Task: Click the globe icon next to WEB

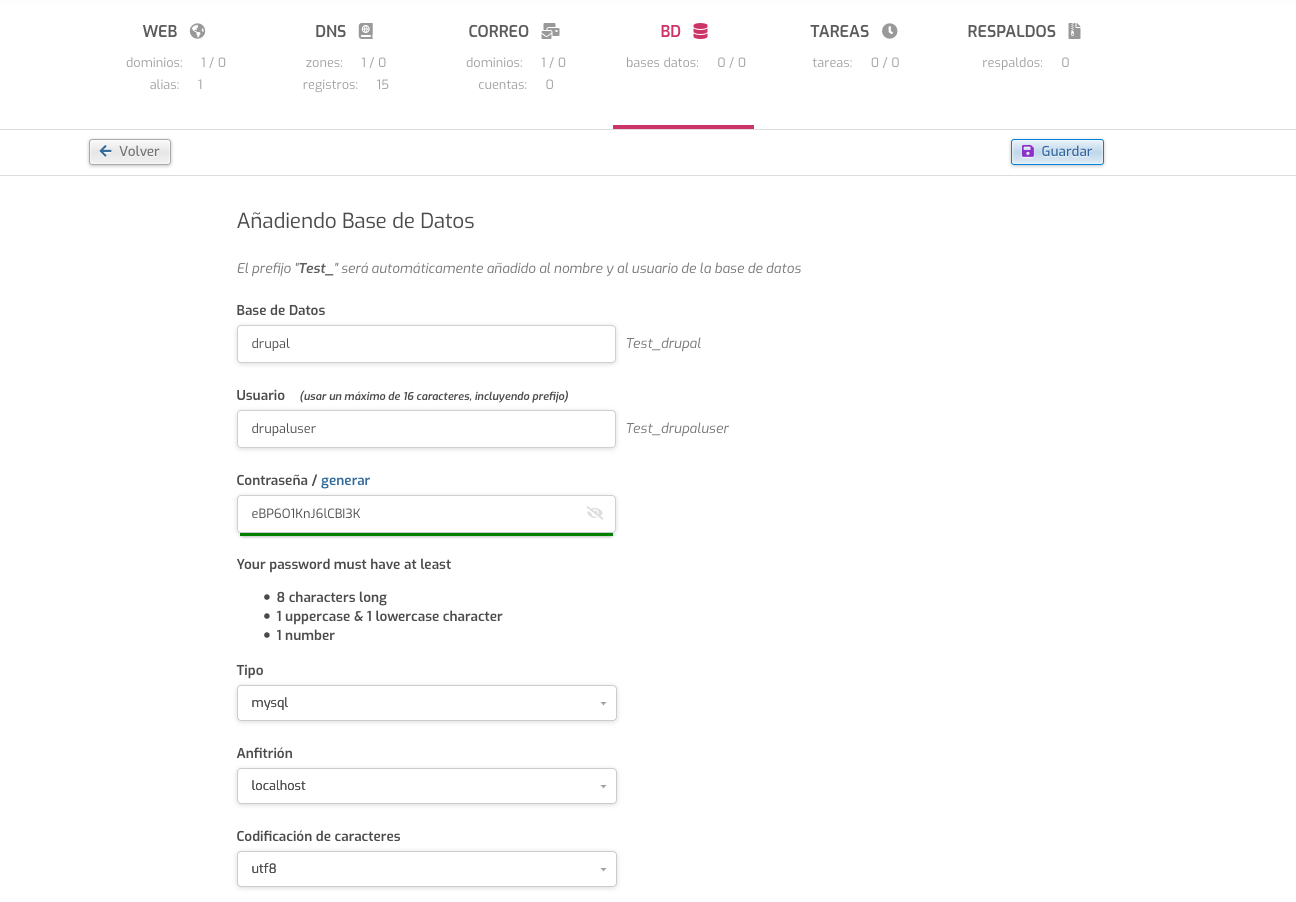Action: [197, 31]
